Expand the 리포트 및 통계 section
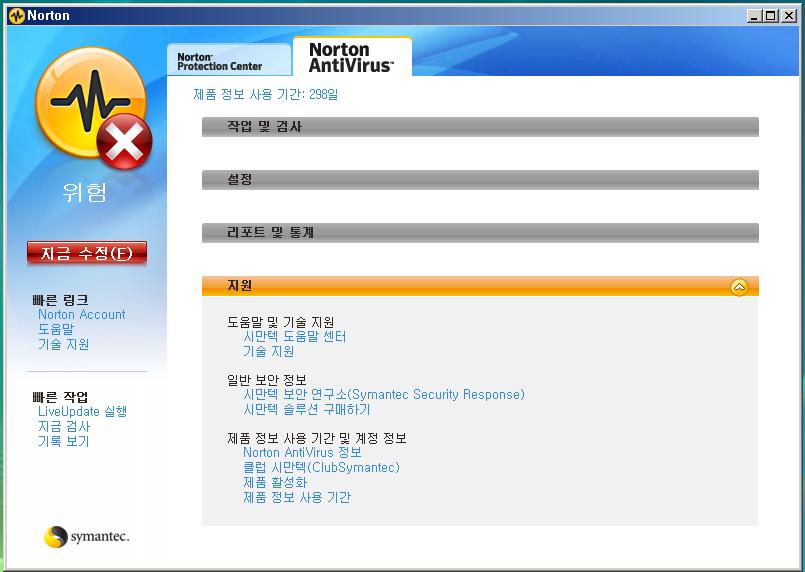 (x=480, y=233)
